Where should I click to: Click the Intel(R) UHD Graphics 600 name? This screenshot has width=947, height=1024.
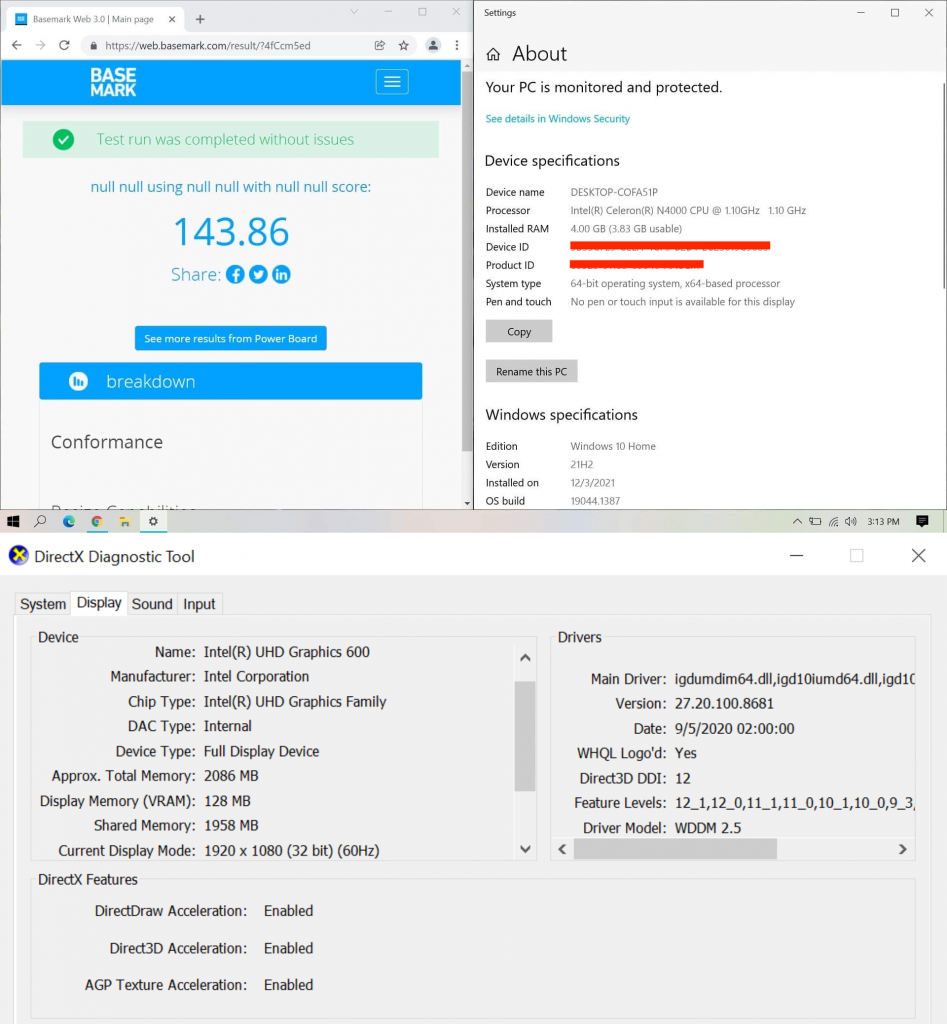point(287,652)
